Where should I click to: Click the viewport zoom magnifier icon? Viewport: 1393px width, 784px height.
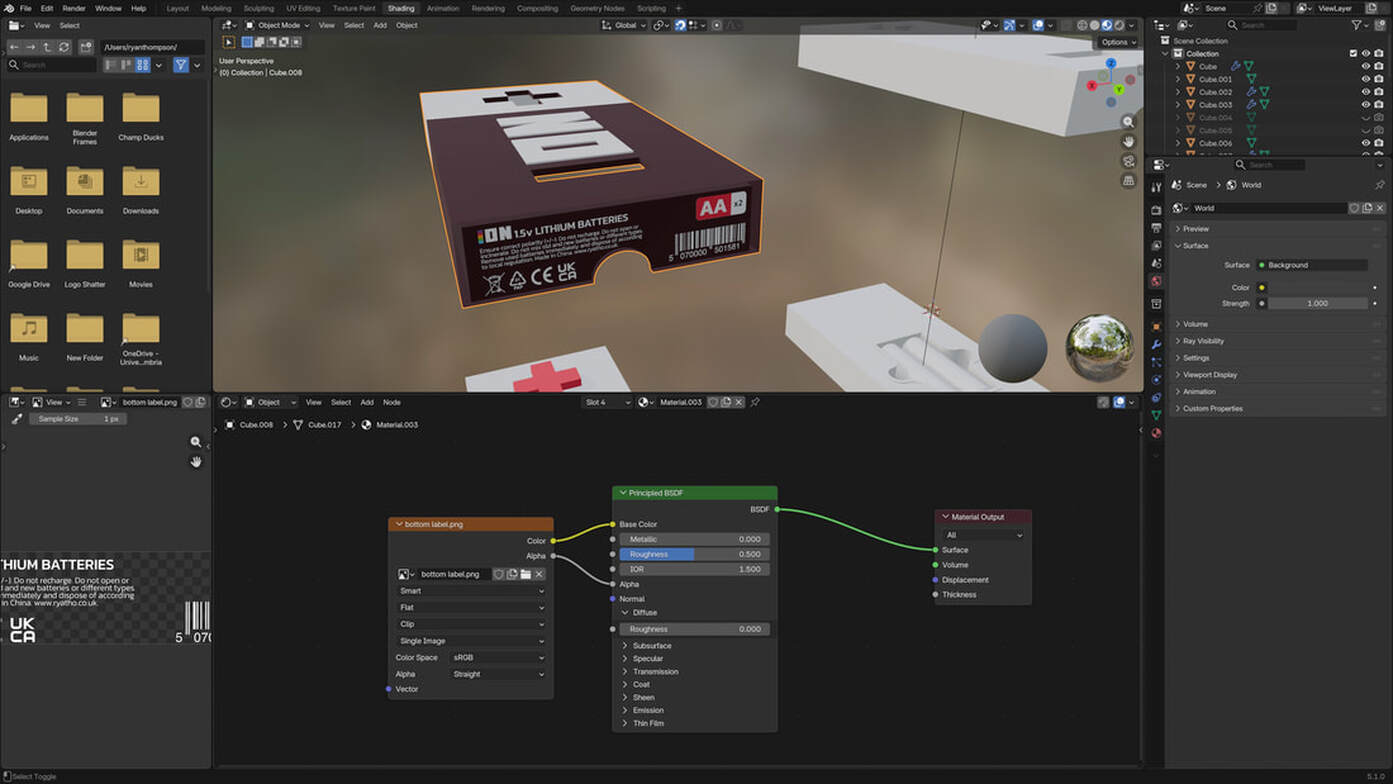click(1128, 122)
